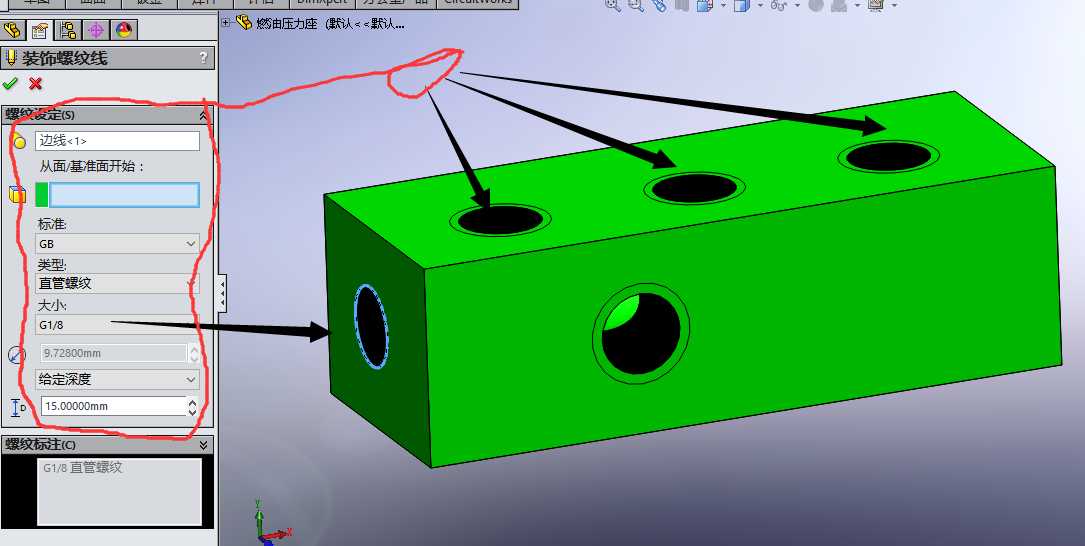Click the Apply Scene icon
The width and height of the screenshot is (1085, 546).
click(x=841, y=4)
